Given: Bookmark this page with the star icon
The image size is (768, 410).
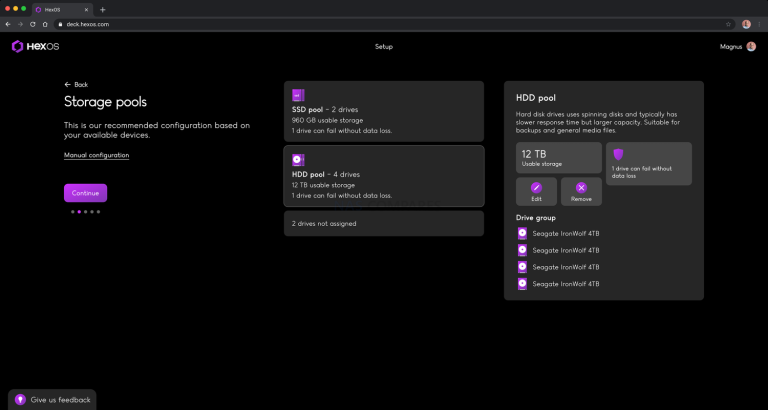Looking at the screenshot, I should click(728, 24).
